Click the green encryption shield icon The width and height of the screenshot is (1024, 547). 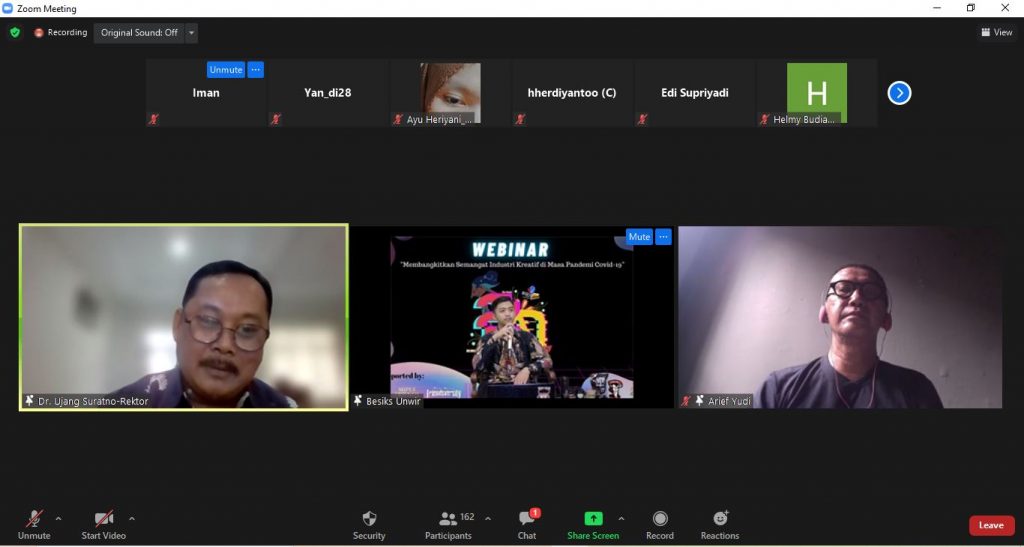pyautogui.click(x=15, y=32)
